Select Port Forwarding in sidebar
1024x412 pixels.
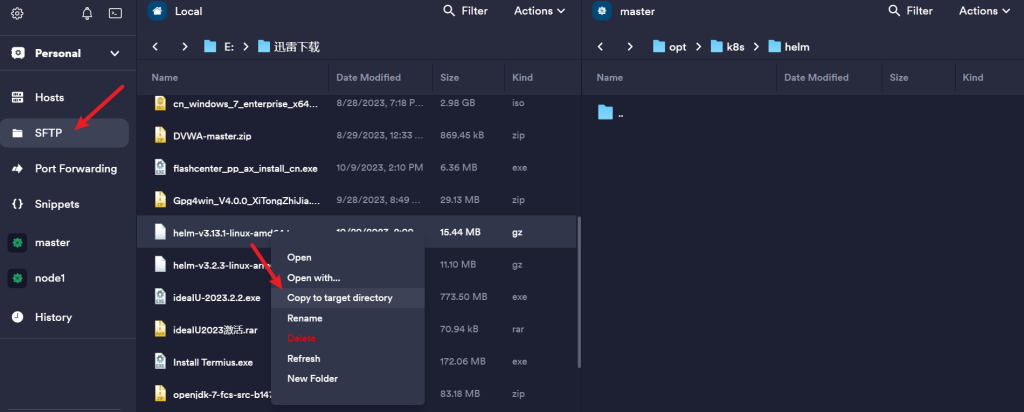coord(75,168)
